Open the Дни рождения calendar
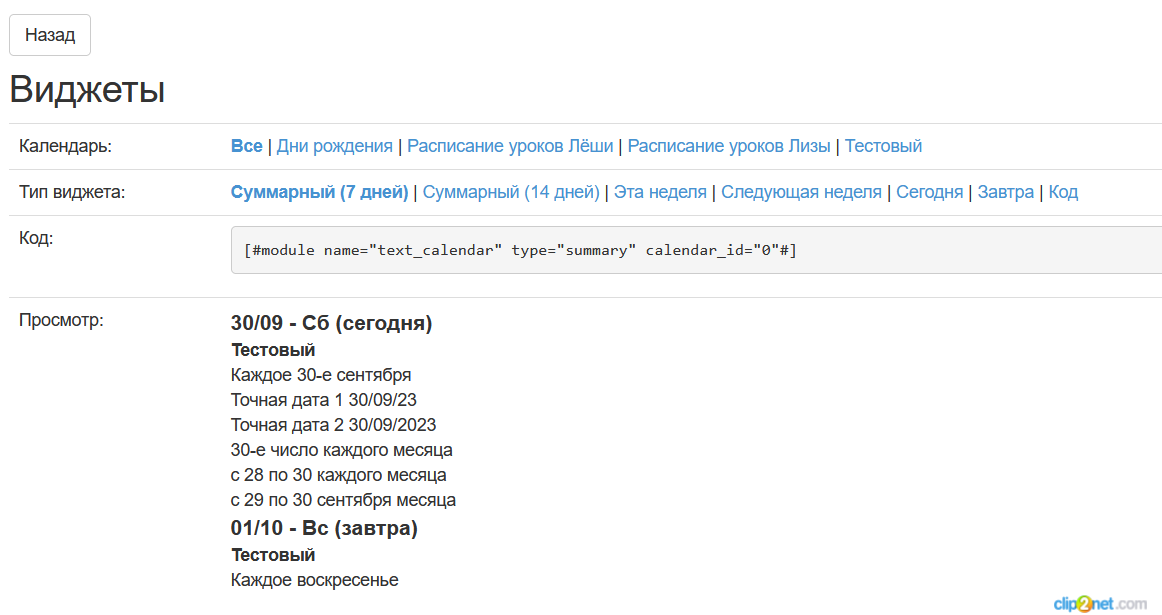 [334, 146]
